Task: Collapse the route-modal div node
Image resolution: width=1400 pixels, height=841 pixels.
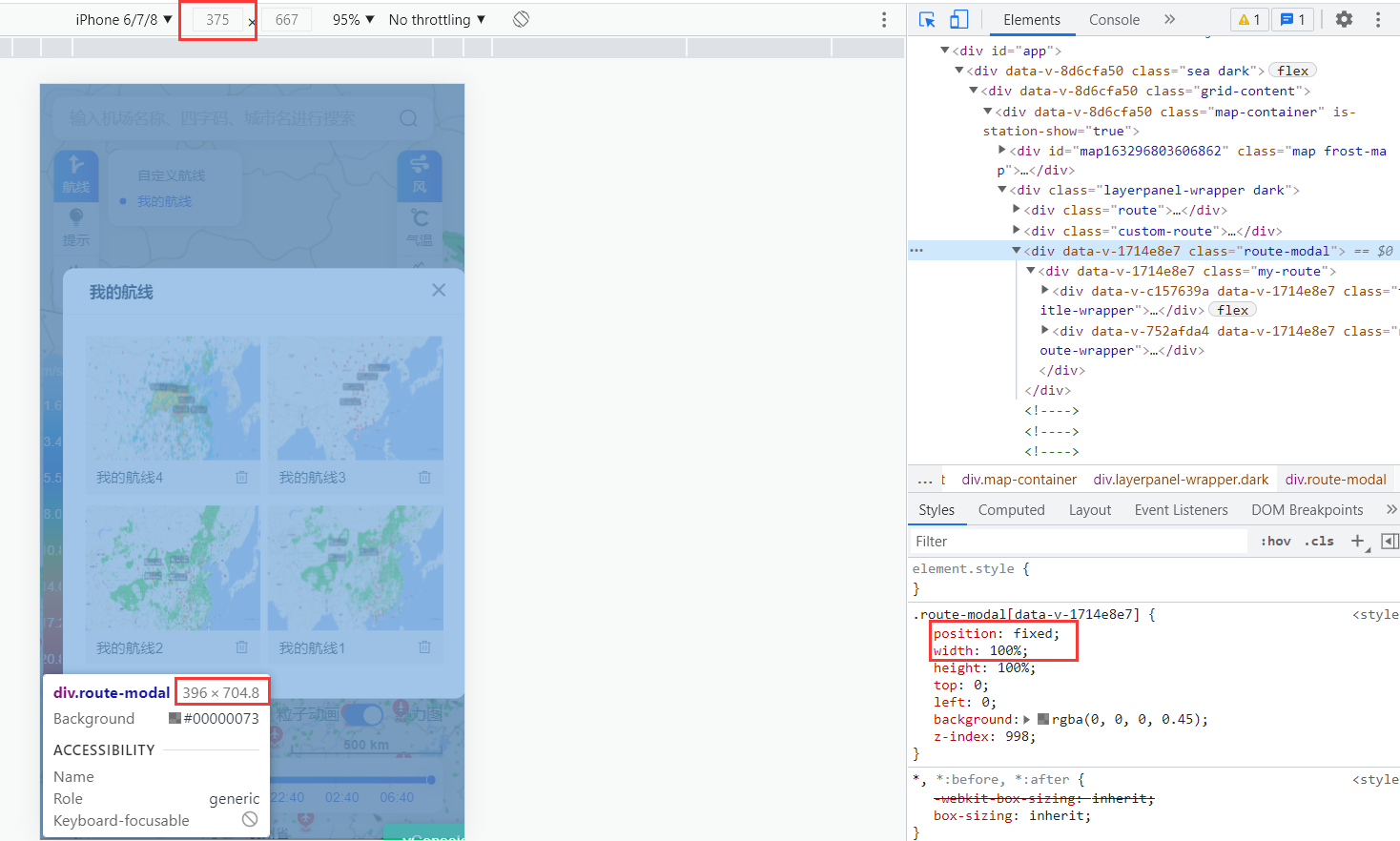Action: pos(1017,251)
